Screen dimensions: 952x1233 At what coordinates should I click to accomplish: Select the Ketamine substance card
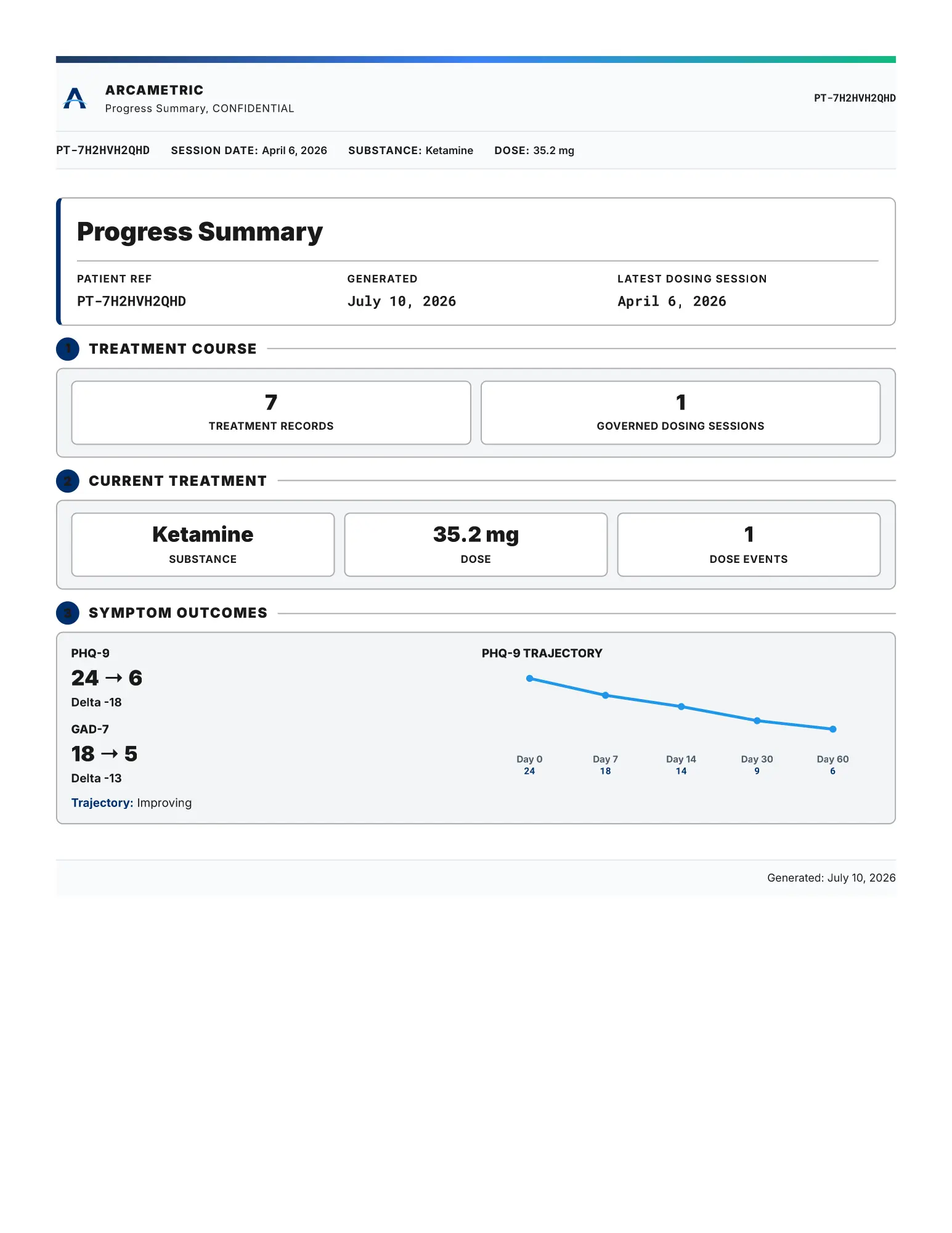click(203, 545)
